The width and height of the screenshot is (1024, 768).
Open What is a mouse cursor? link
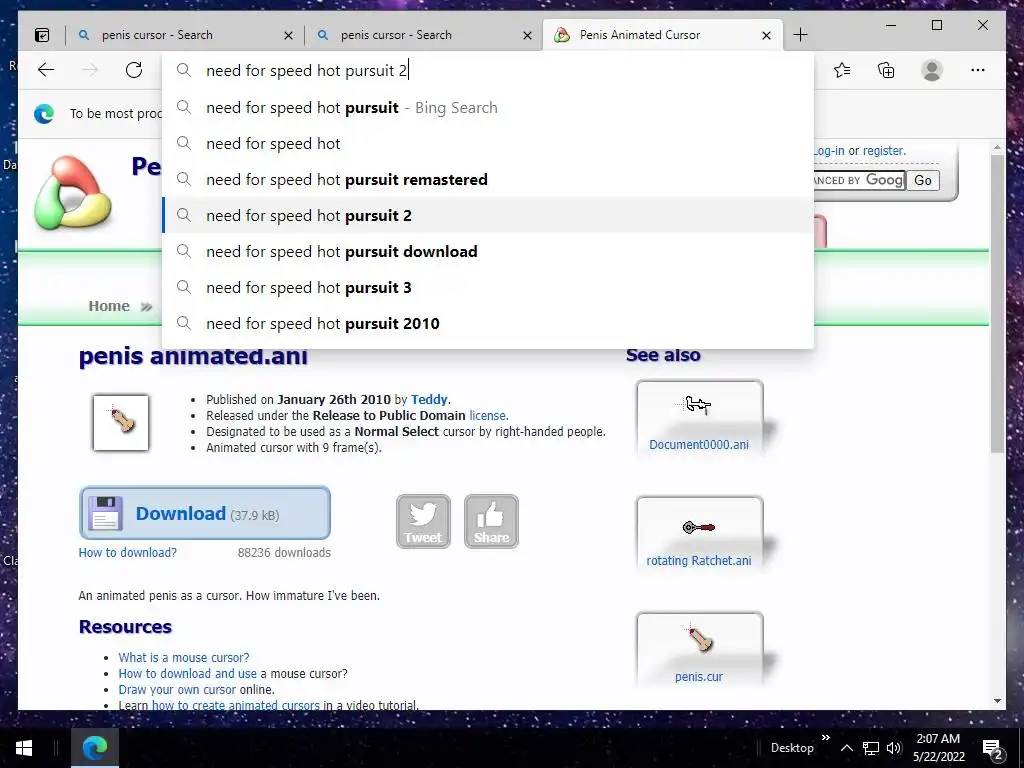pos(184,658)
